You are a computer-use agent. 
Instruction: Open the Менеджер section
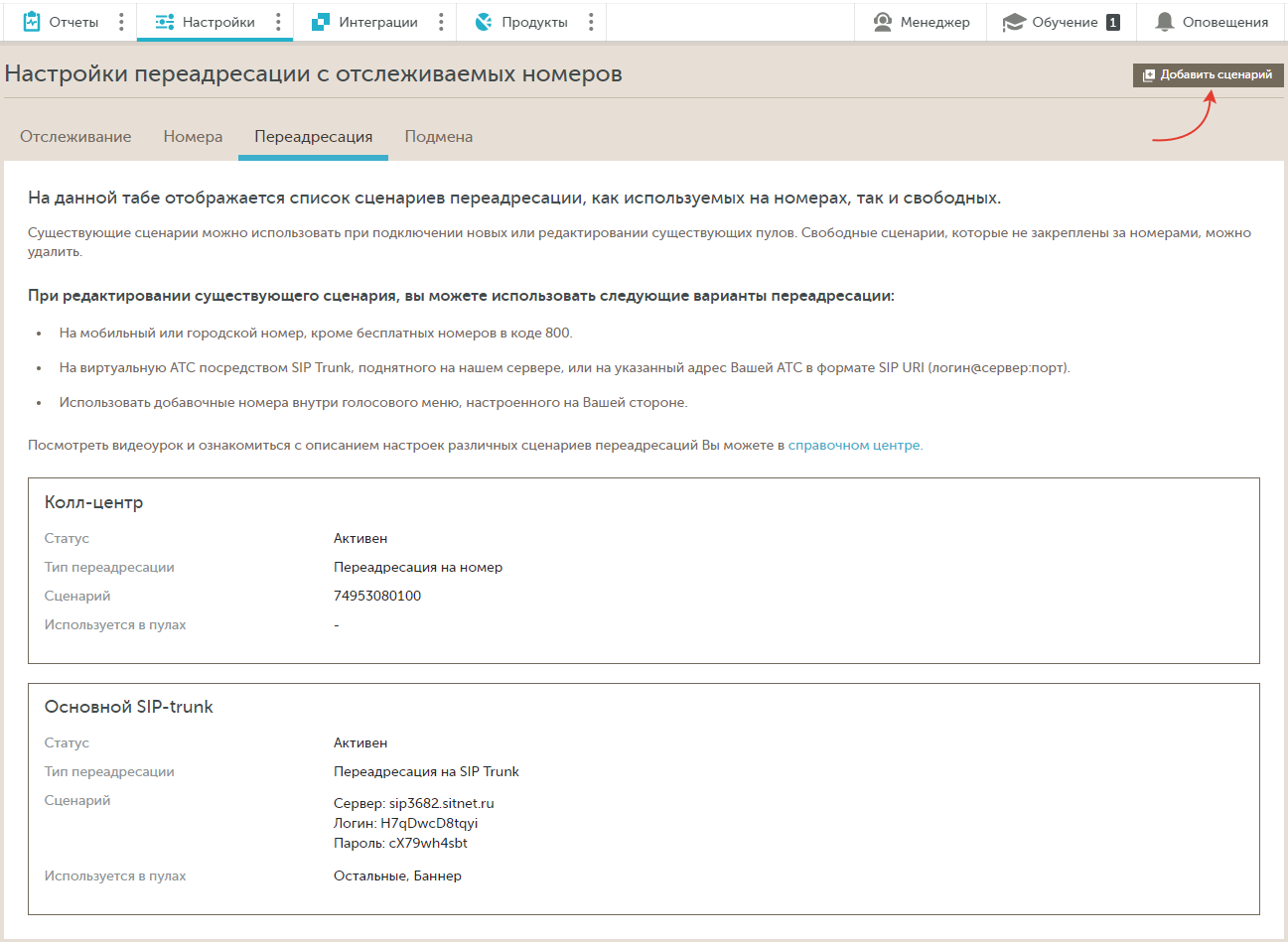click(x=921, y=22)
